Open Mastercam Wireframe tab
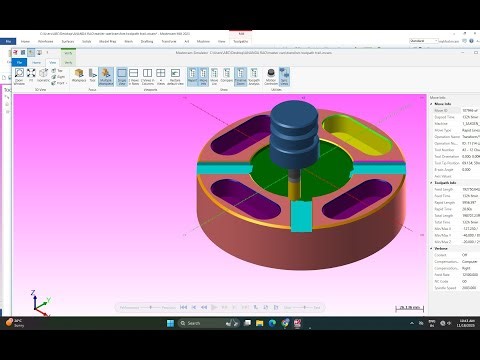 pos(45,41)
